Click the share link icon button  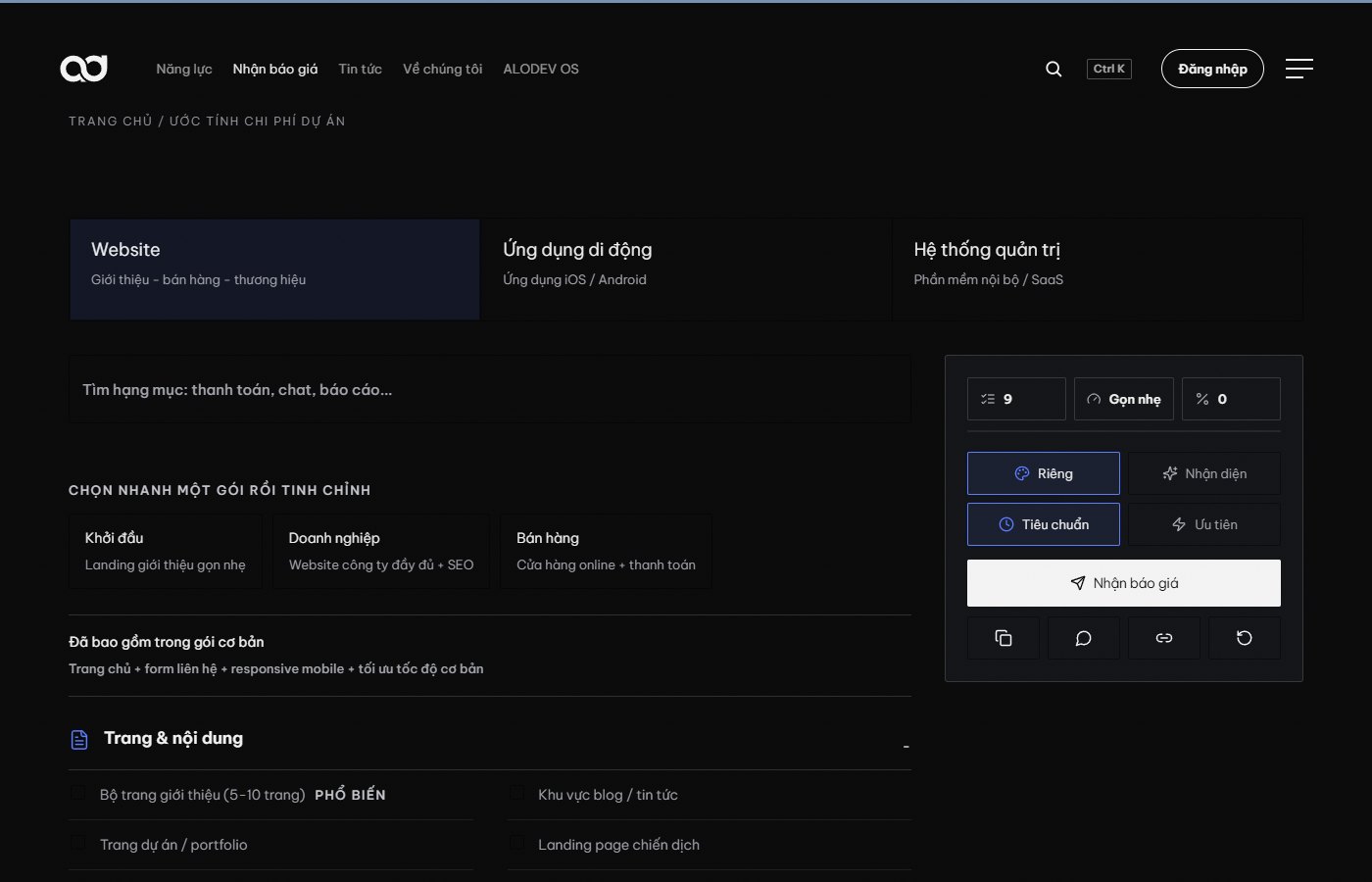[x=1164, y=638]
